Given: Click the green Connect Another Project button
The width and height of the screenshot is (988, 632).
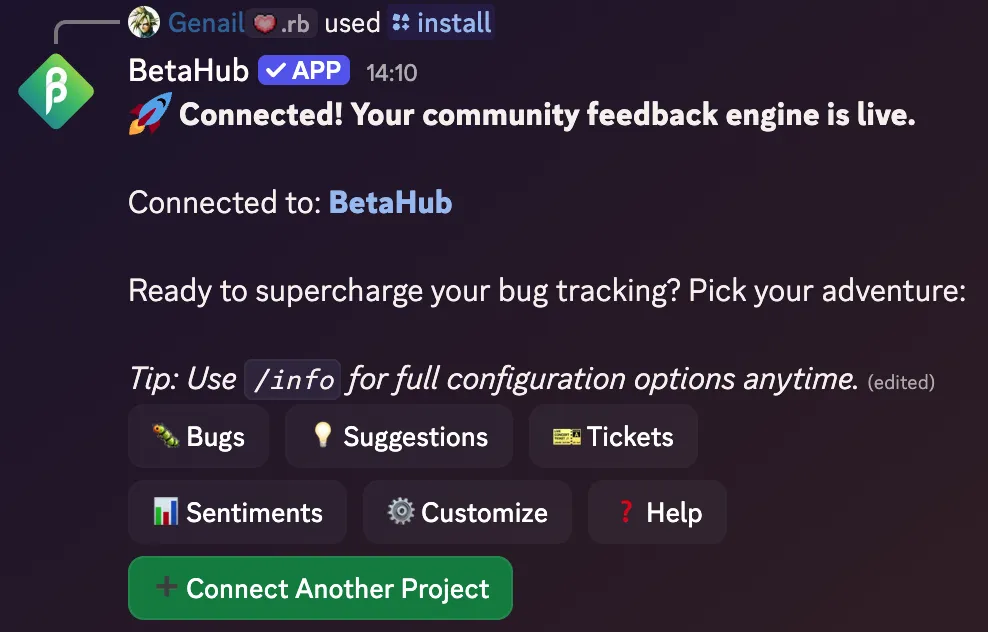Looking at the screenshot, I should click(x=320, y=589).
